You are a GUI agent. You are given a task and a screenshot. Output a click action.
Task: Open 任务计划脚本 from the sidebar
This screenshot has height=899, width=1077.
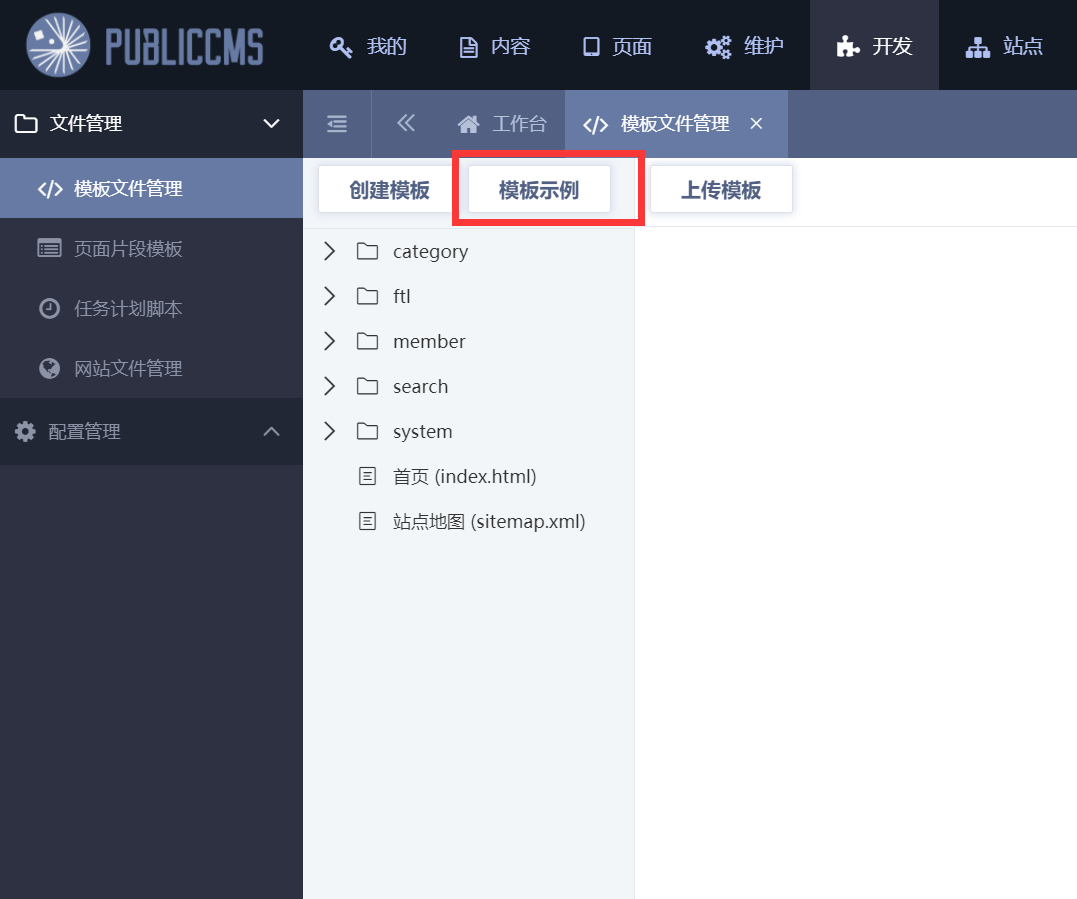[128, 308]
